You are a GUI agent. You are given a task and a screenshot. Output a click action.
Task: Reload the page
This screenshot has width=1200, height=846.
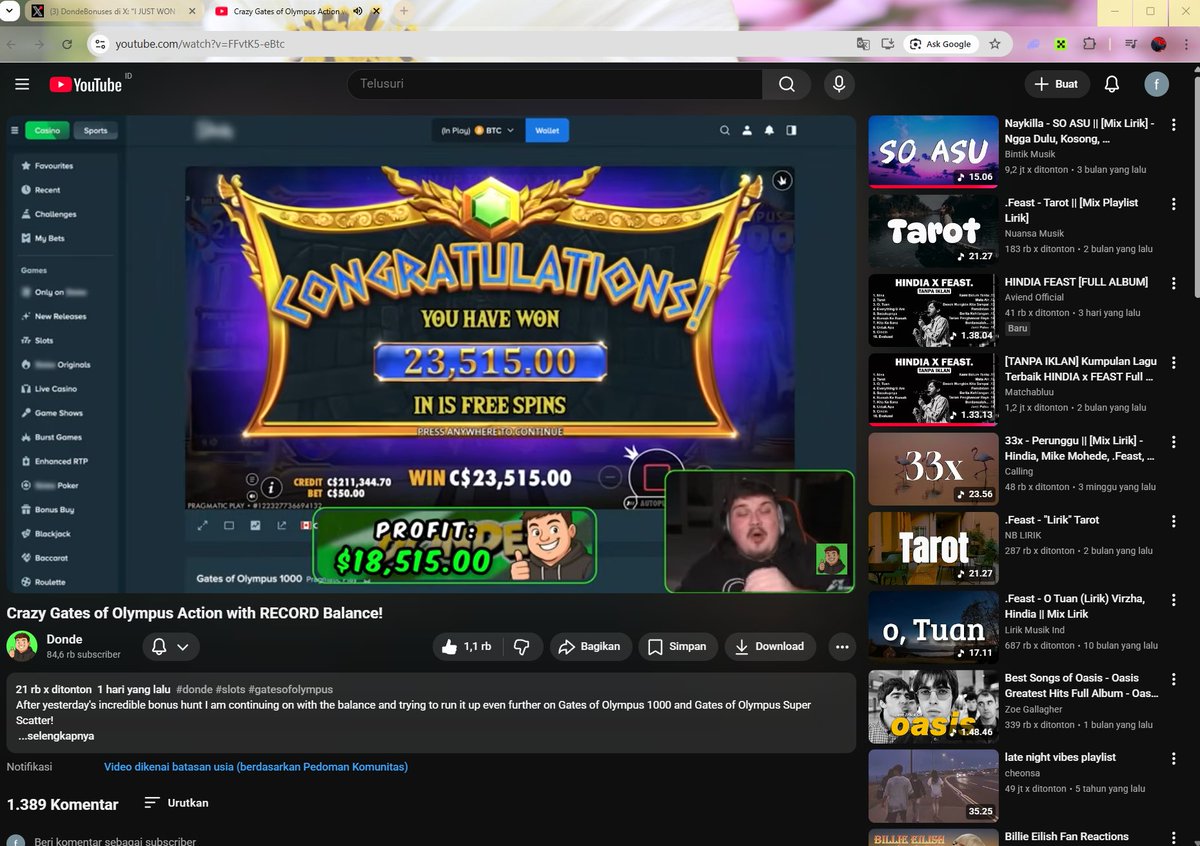pos(67,44)
